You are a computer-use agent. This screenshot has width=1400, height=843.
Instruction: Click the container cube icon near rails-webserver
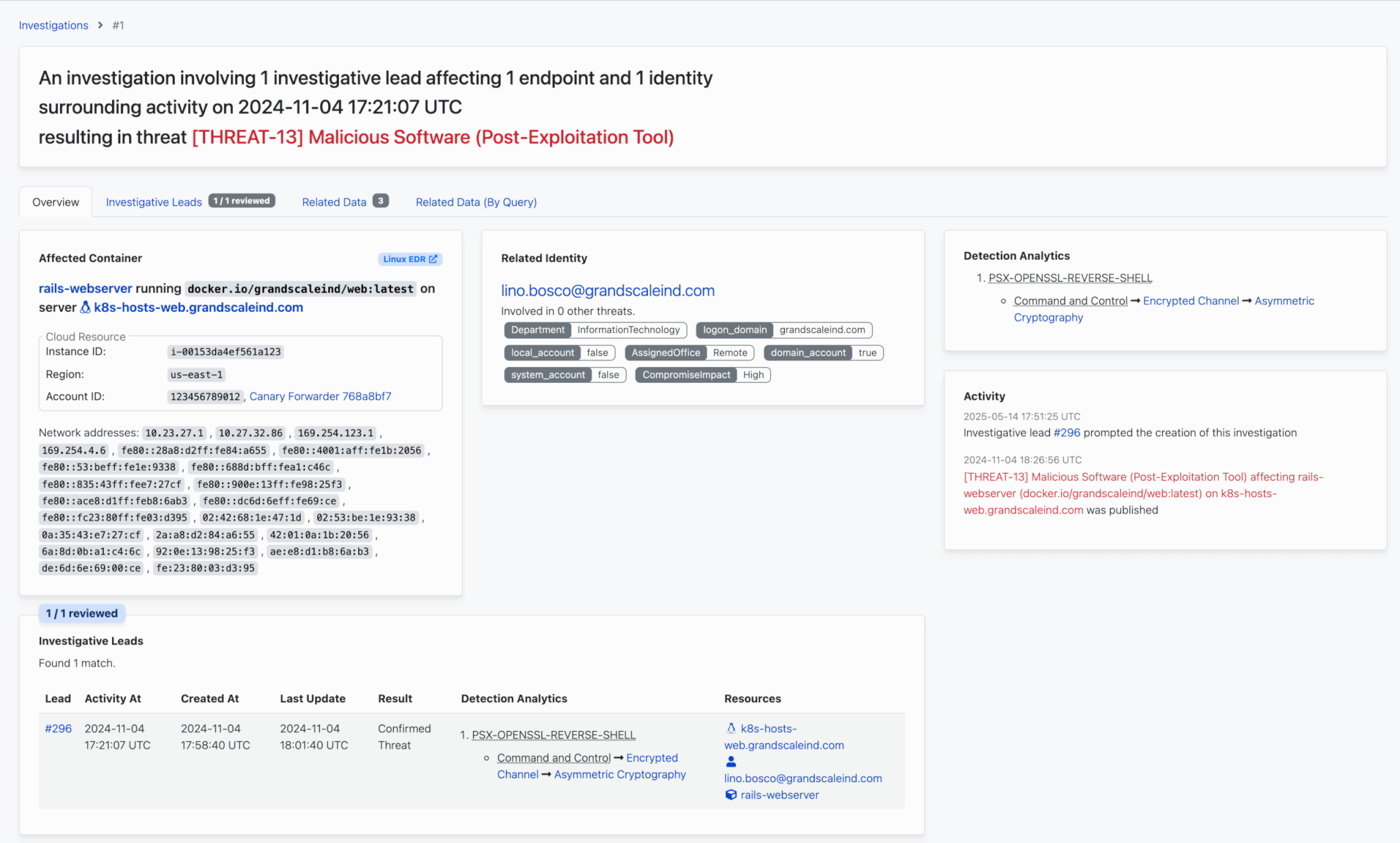coord(731,794)
